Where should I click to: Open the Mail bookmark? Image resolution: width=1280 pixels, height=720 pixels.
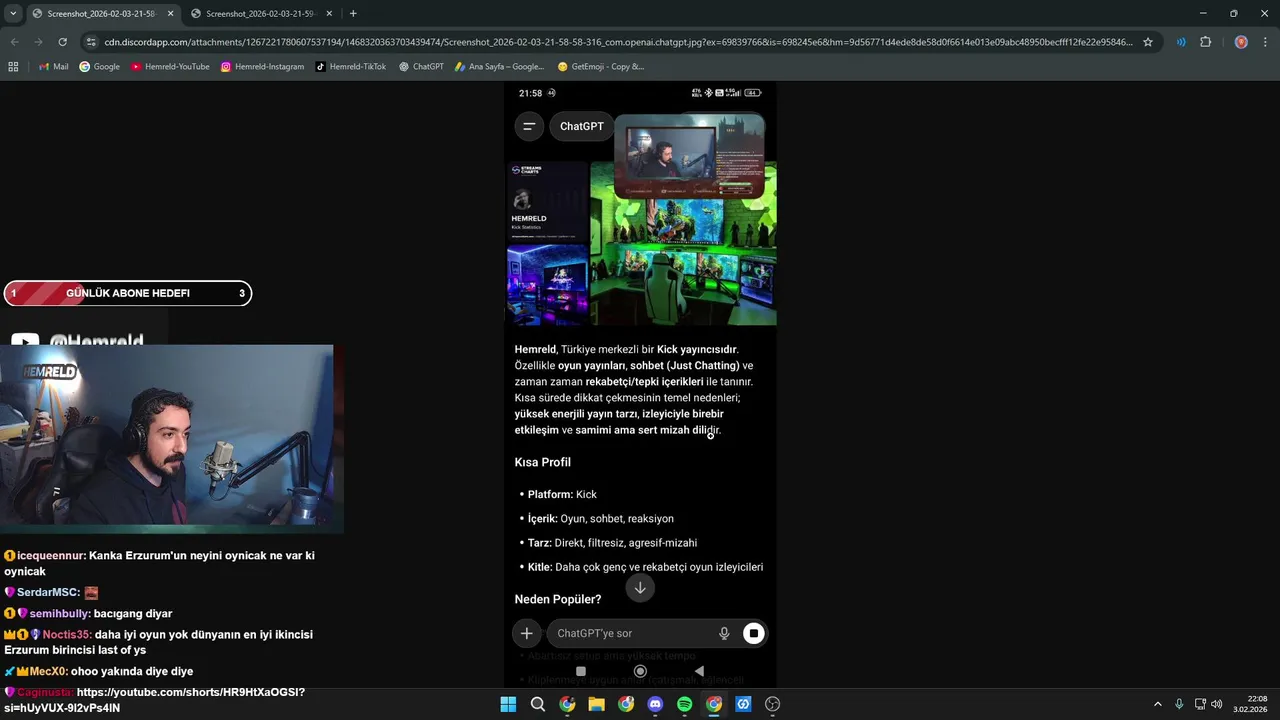click(x=54, y=67)
